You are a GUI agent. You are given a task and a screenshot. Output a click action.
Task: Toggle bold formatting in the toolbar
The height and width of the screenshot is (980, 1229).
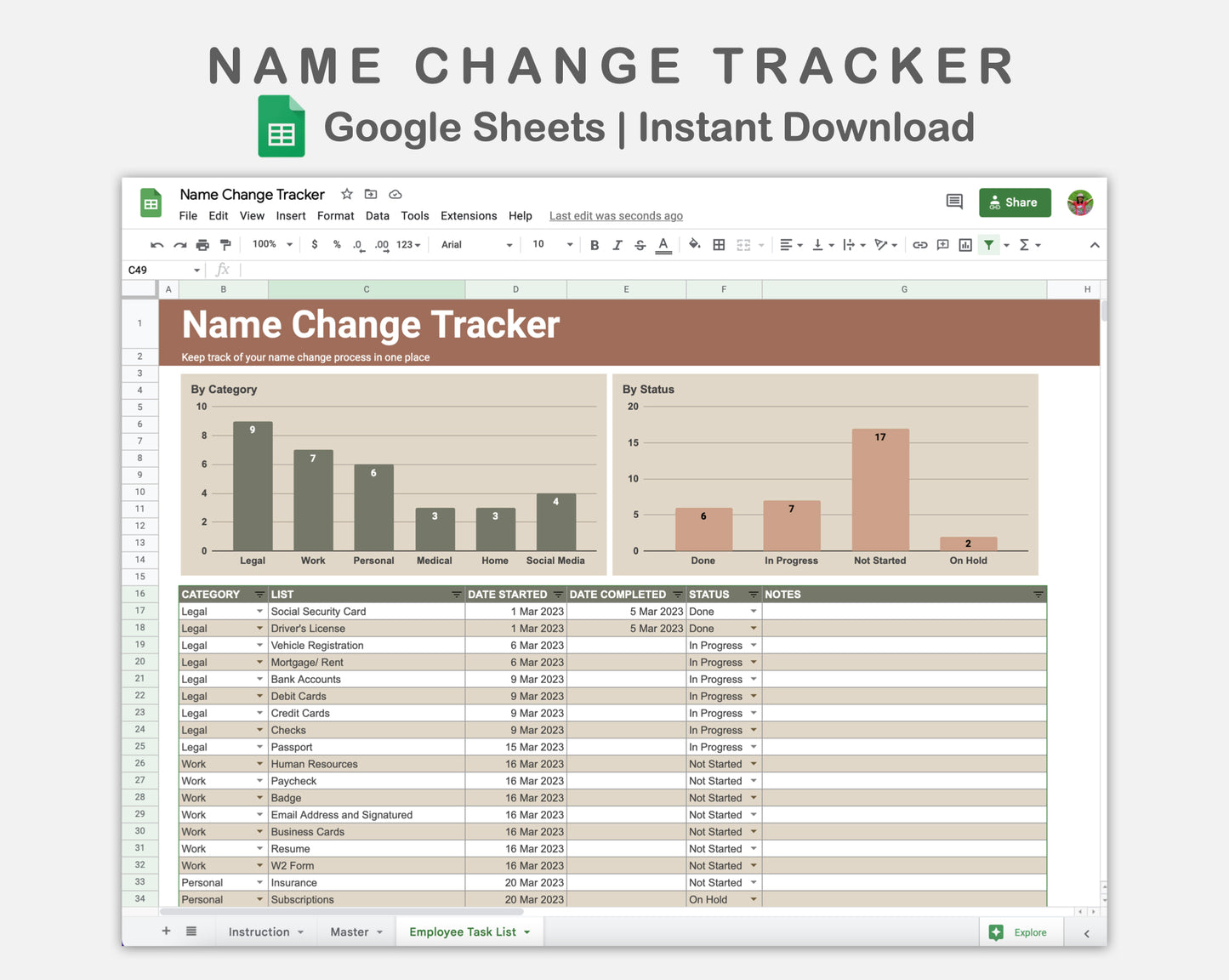tap(595, 245)
